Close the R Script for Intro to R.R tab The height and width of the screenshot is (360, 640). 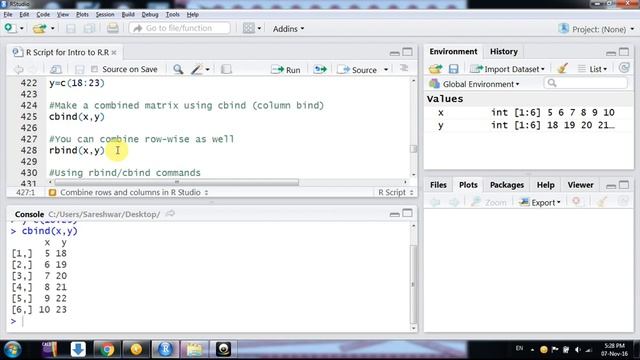point(114,53)
